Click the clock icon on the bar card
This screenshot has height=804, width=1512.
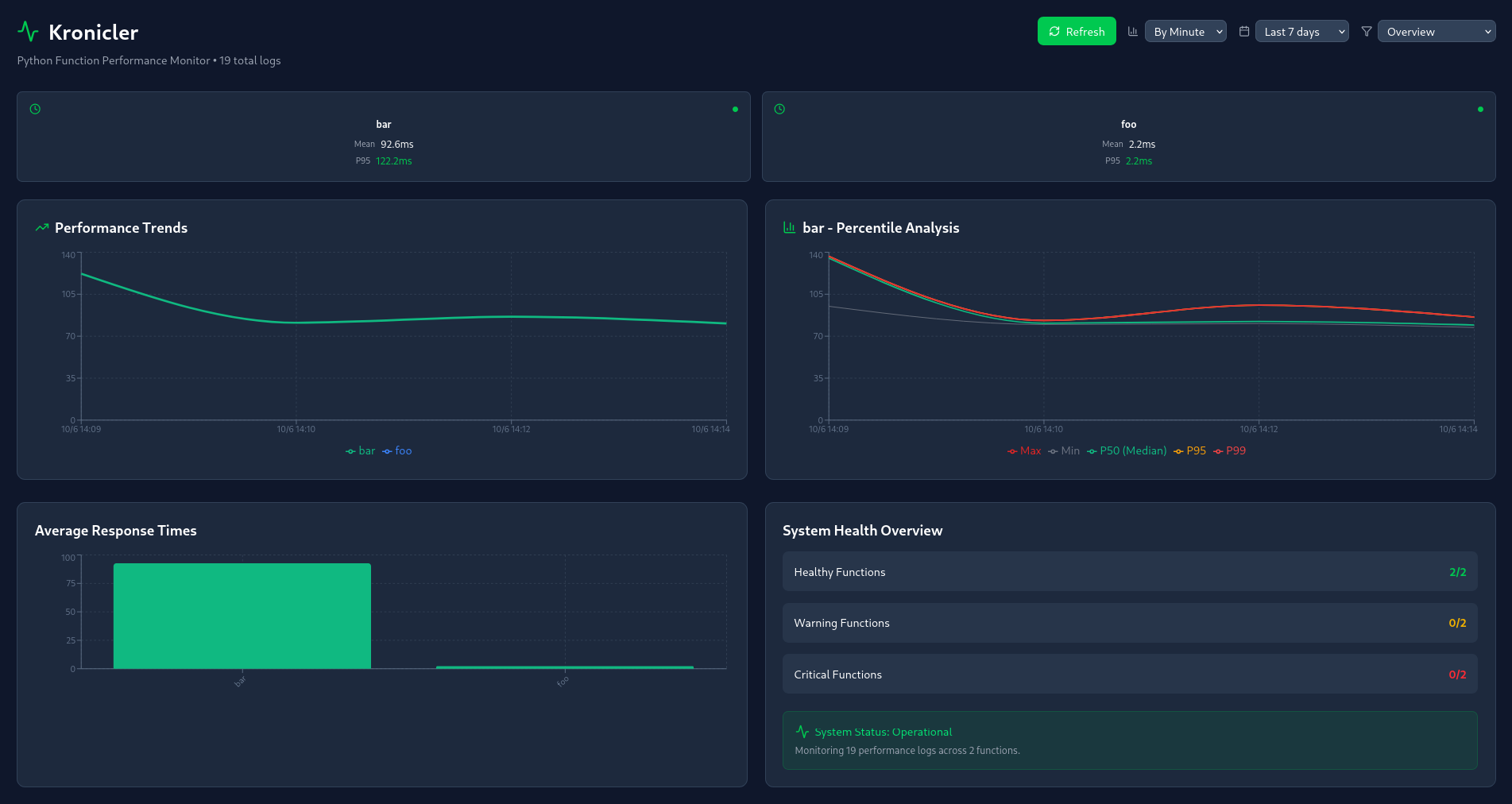[x=35, y=109]
